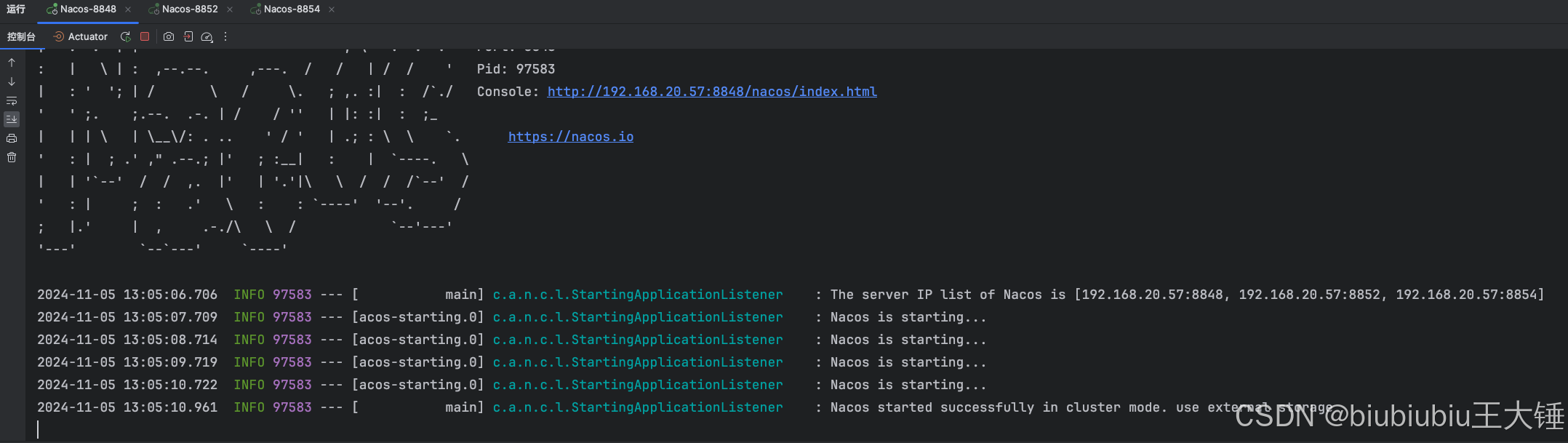Open the 控制台 console tab
This screenshot has height=443, width=1568.
pos(21,36)
